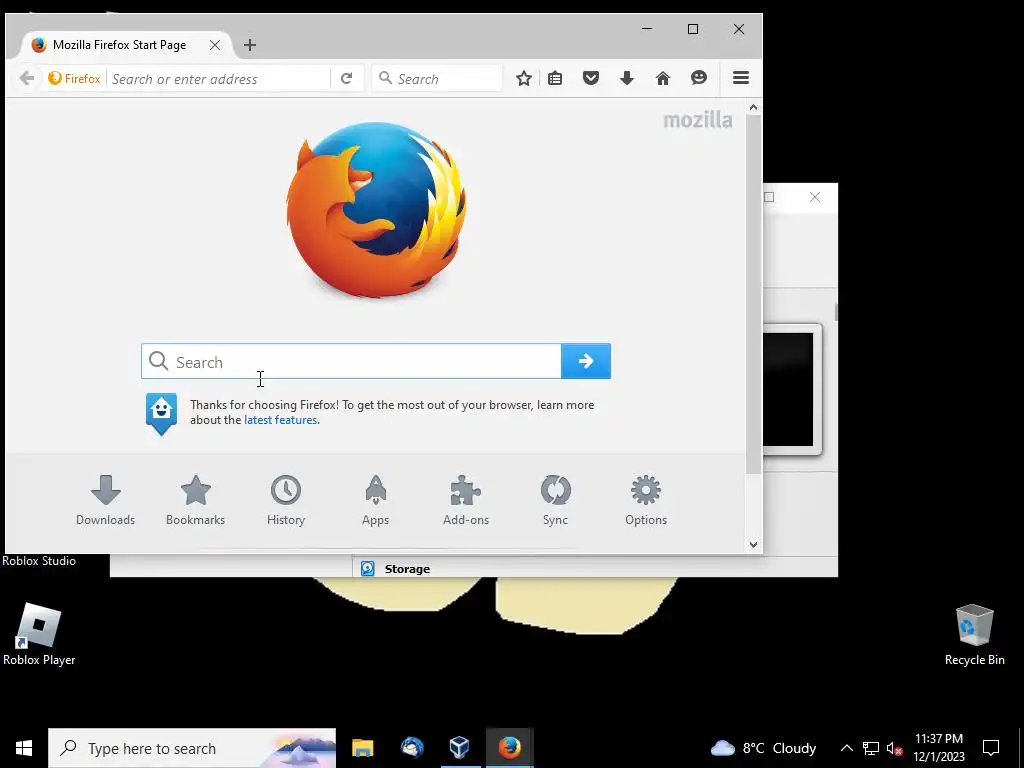Click the address bar field

[x=219, y=79]
